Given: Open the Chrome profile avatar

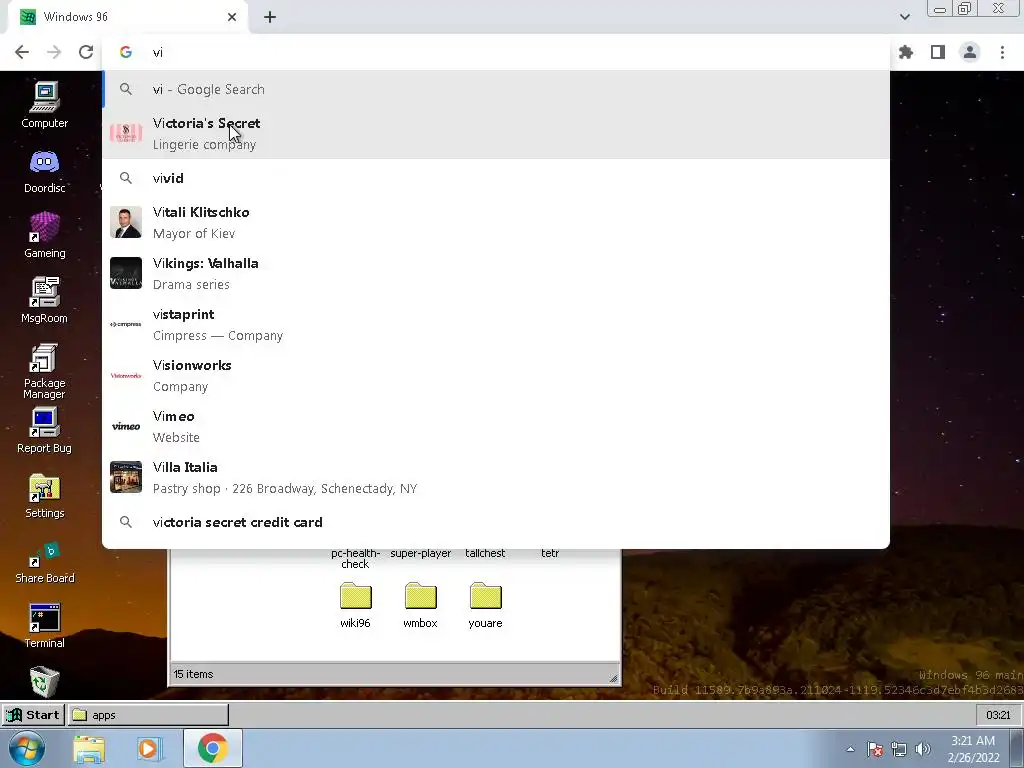Looking at the screenshot, I should click(x=970, y=52).
